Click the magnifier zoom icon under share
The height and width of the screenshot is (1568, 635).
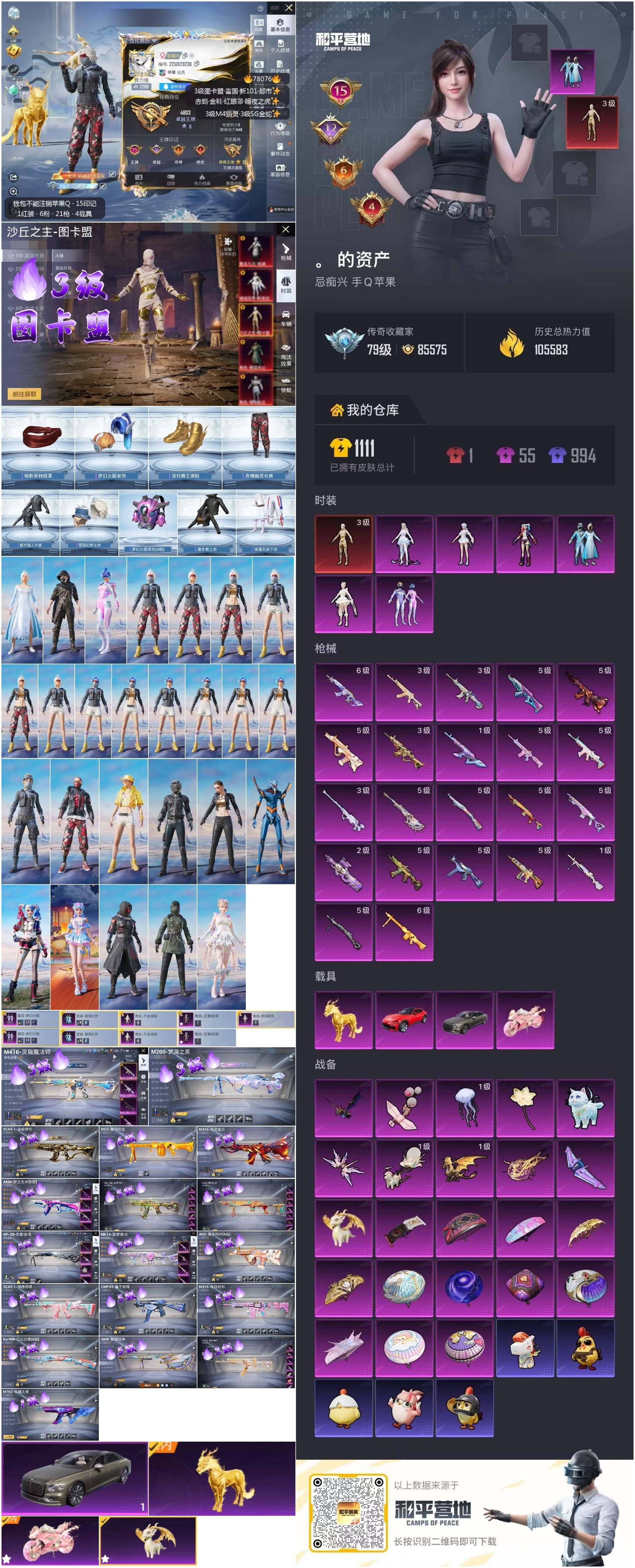pyautogui.click(x=13, y=191)
